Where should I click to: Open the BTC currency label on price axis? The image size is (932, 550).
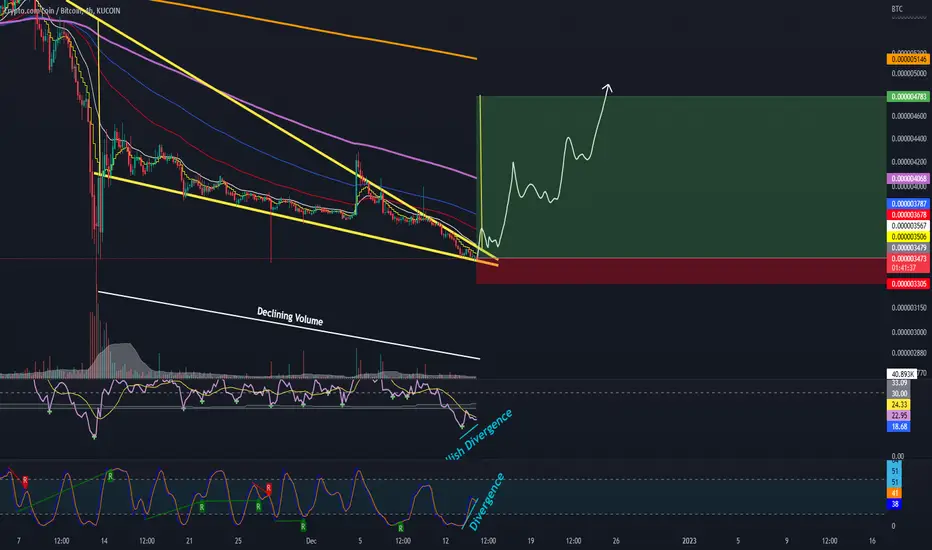pyautogui.click(x=897, y=9)
